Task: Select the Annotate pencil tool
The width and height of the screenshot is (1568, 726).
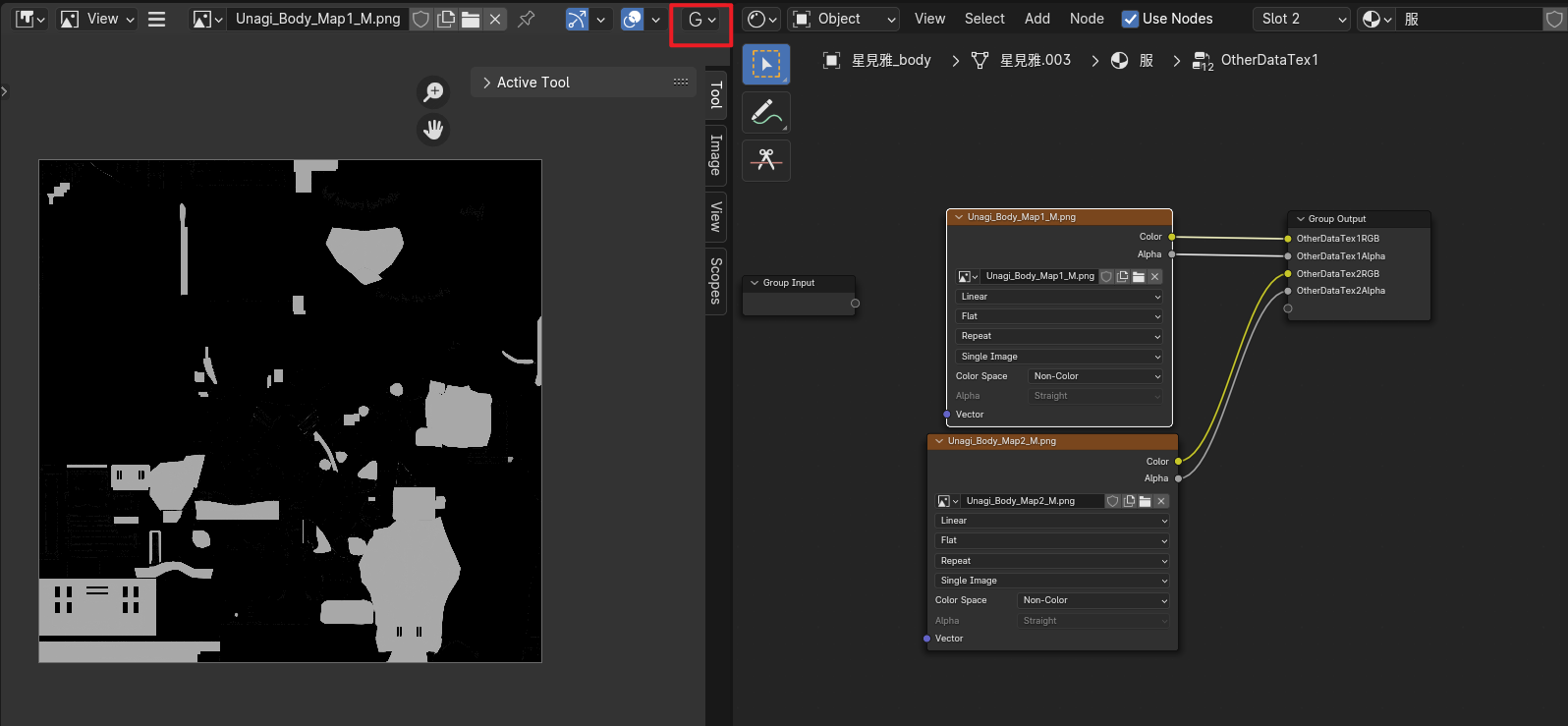Action: [766, 113]
